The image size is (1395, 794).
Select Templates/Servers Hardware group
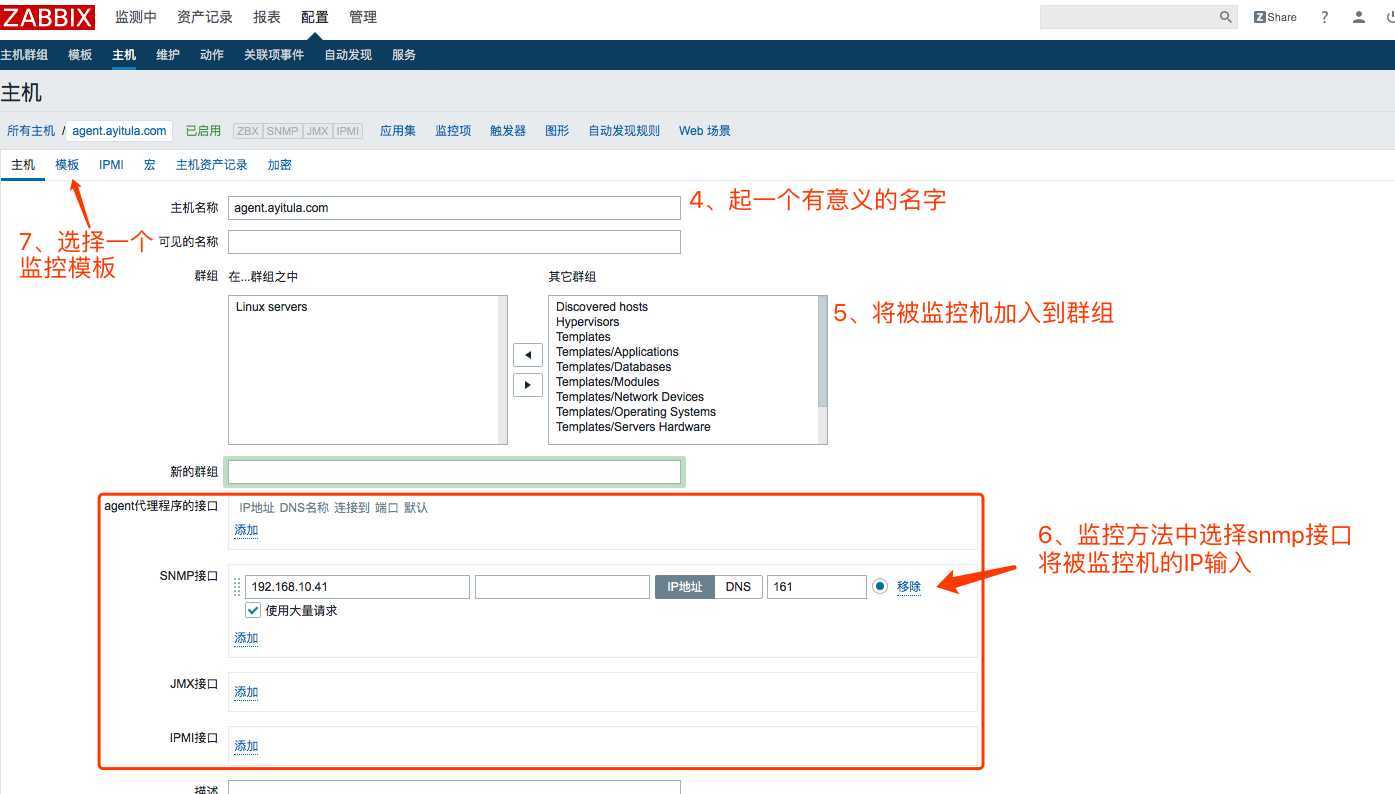633,427
